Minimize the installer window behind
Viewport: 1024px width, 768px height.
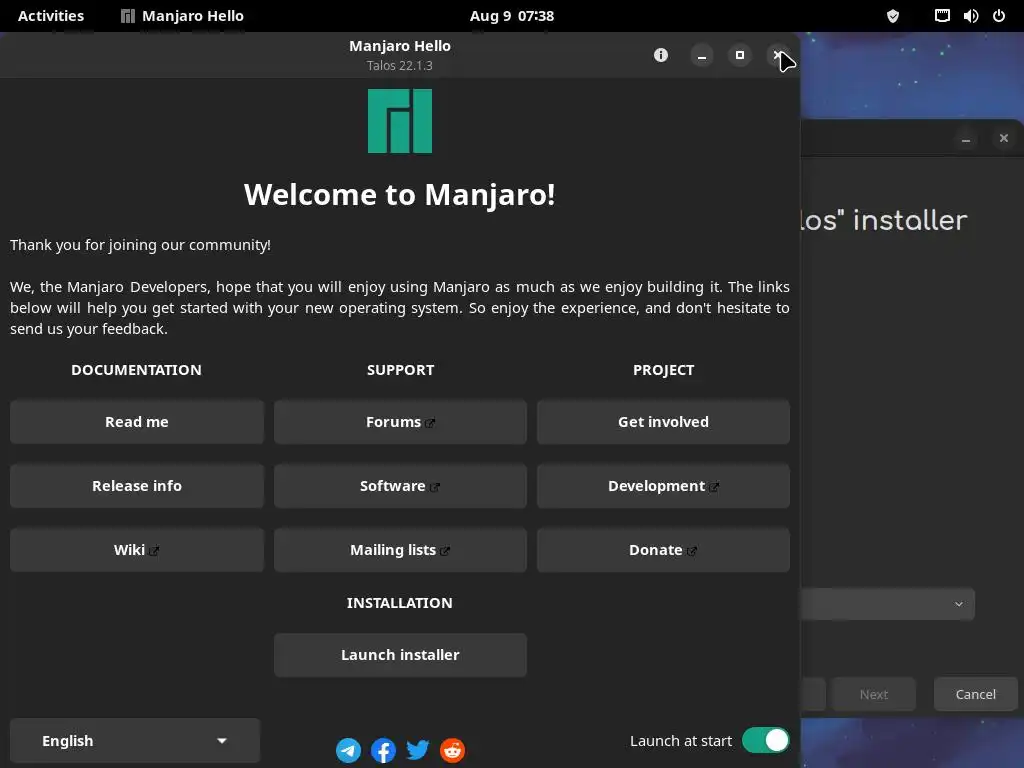pyautogui.click(x=966, y=138)
